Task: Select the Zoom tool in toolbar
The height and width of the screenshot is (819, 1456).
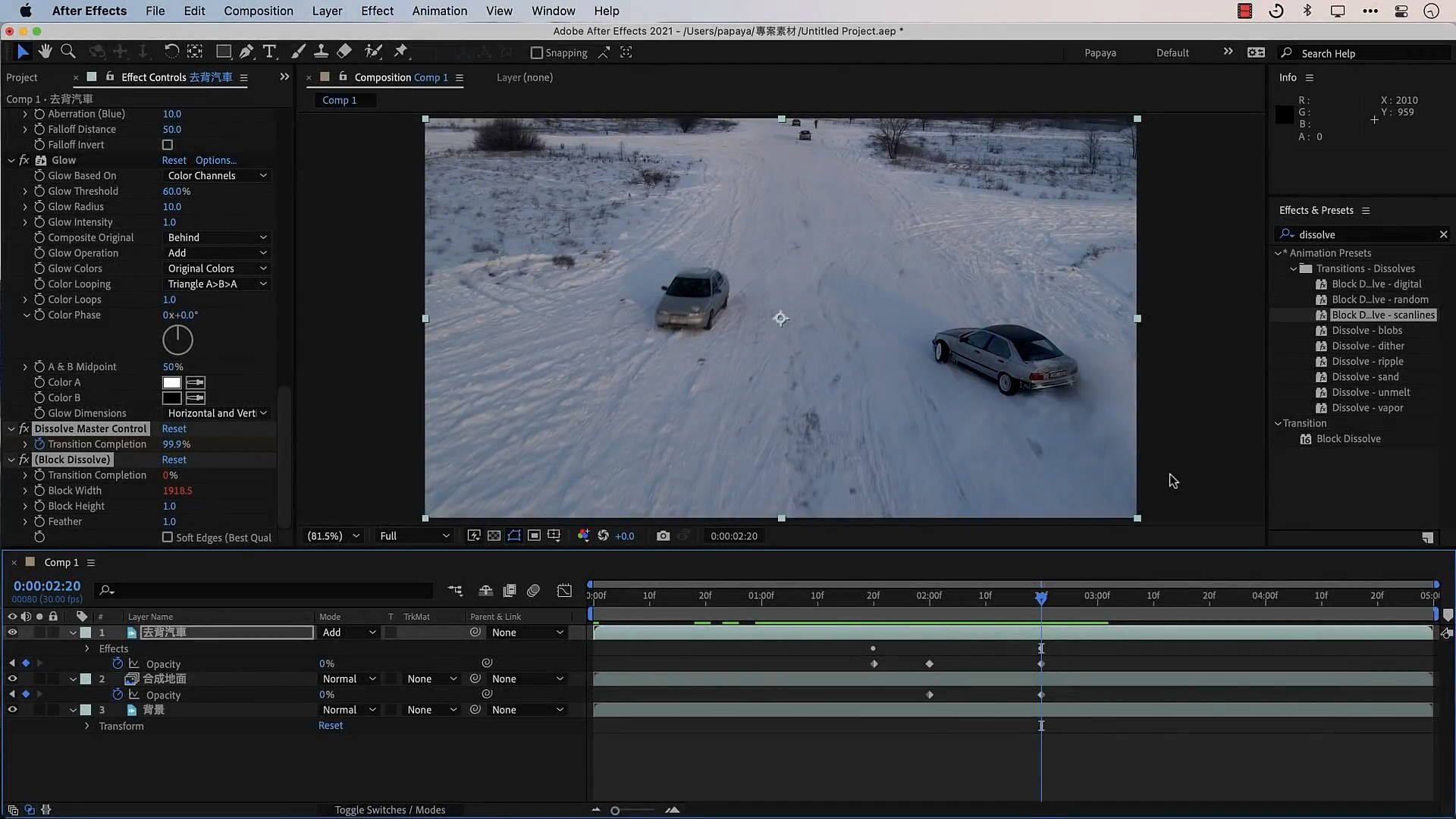Action: (x=68, y=52)
